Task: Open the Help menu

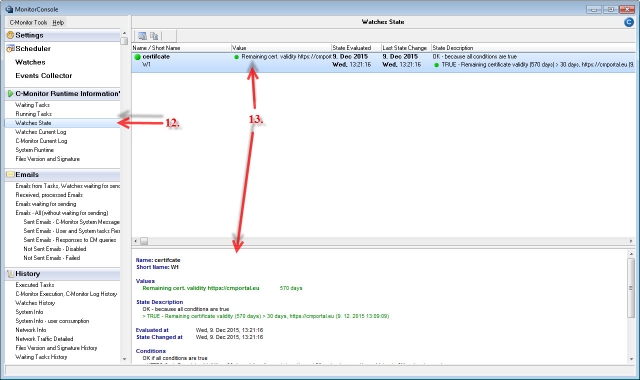Action: click(58, 22)
